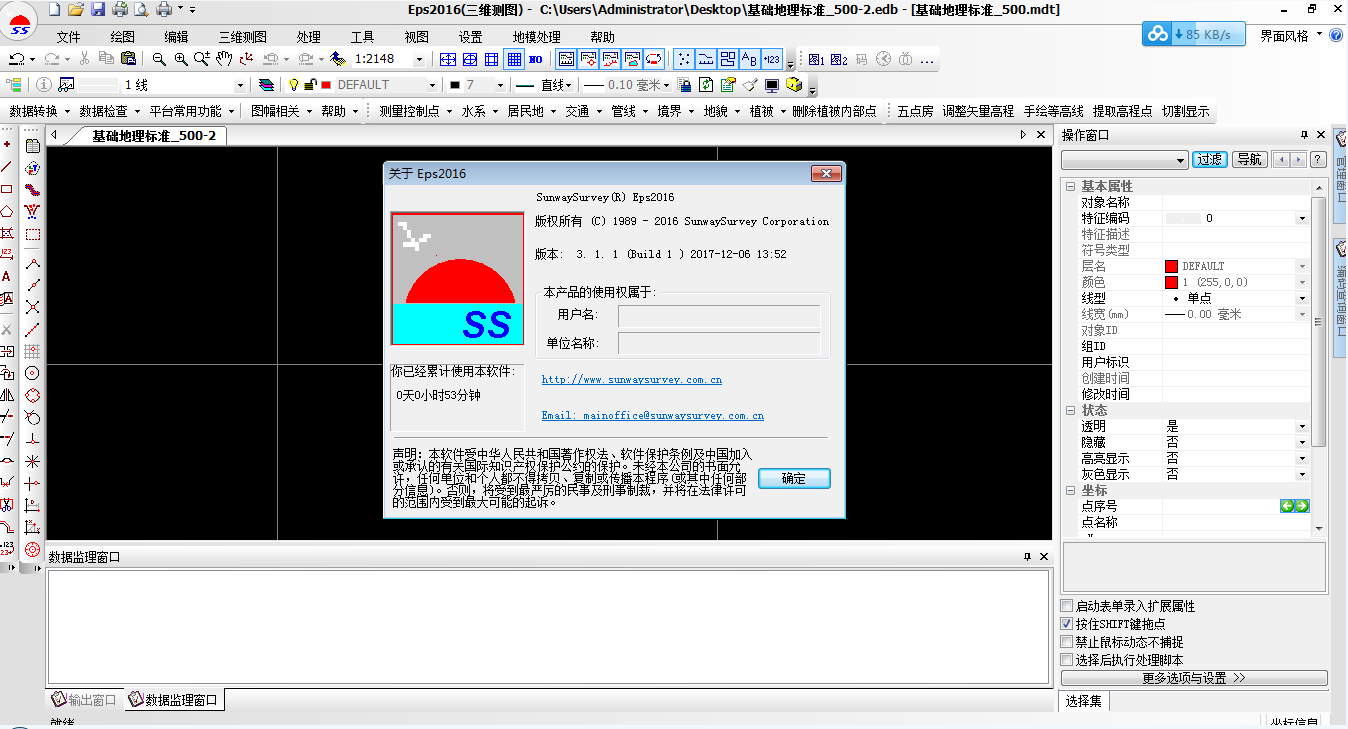This screenshot has width=1348, height=729.
Task: Select the pan hand tool
Action: click(224, 59)
